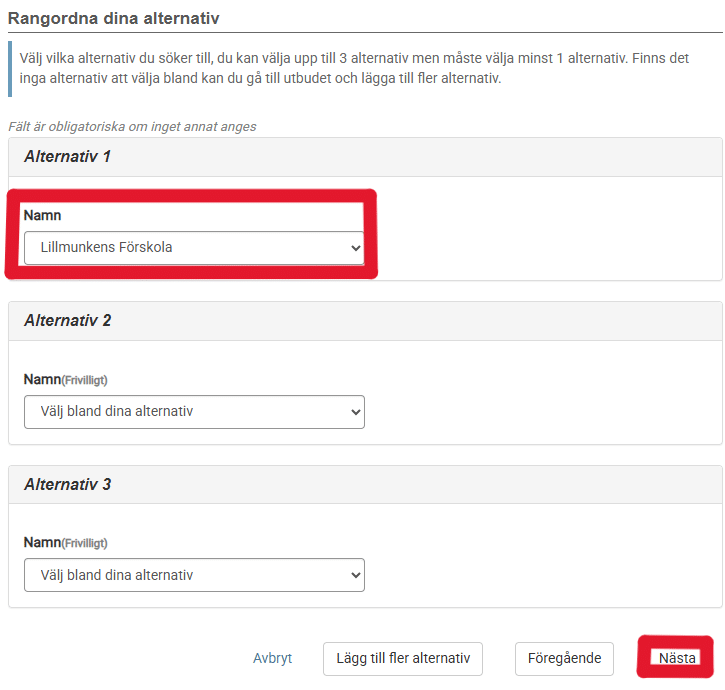725x690 pixels.
Task: Click the 'Rangordna dina alternativ' heading
Action: [x=114, y=18]
